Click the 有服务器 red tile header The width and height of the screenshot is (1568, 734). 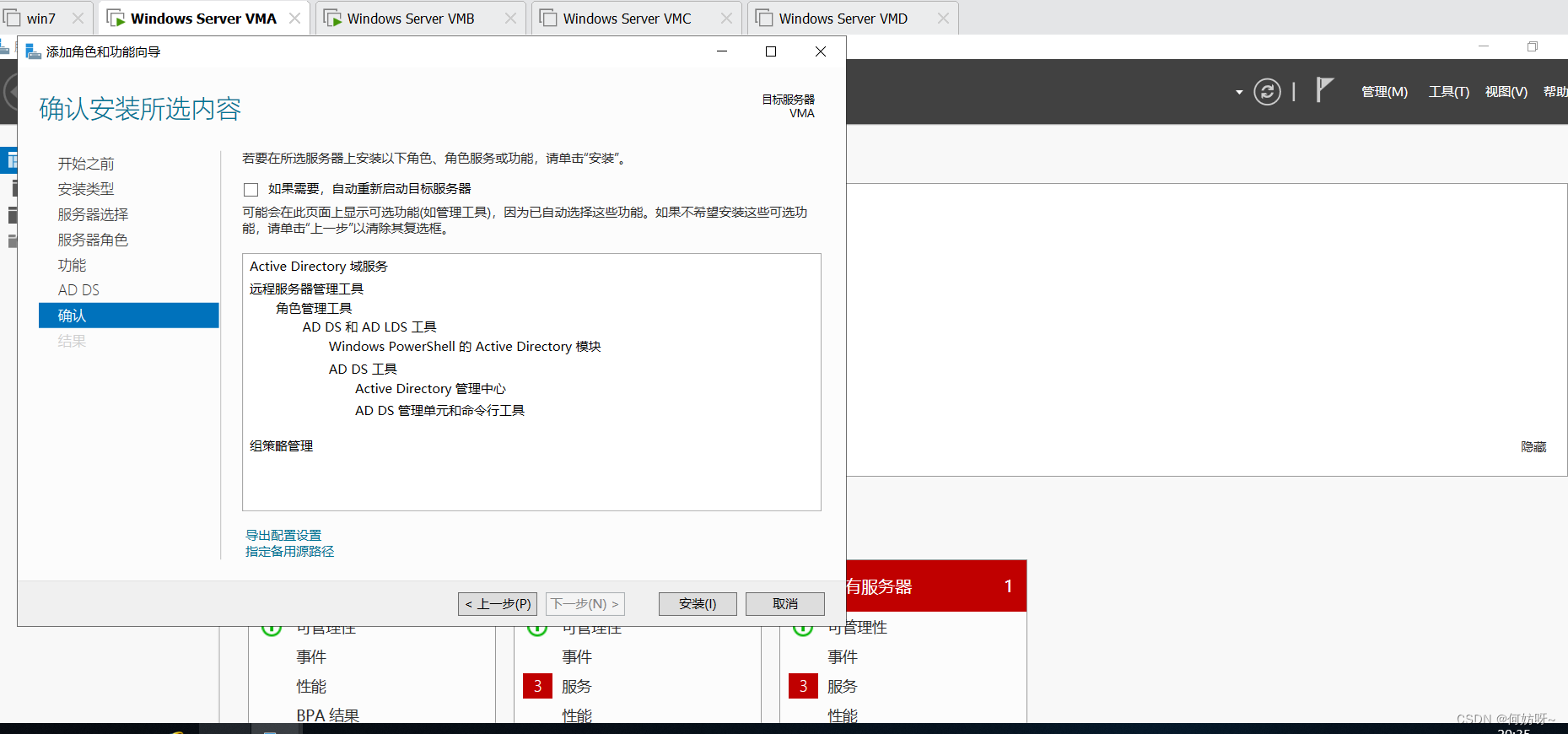coord(936,586)
